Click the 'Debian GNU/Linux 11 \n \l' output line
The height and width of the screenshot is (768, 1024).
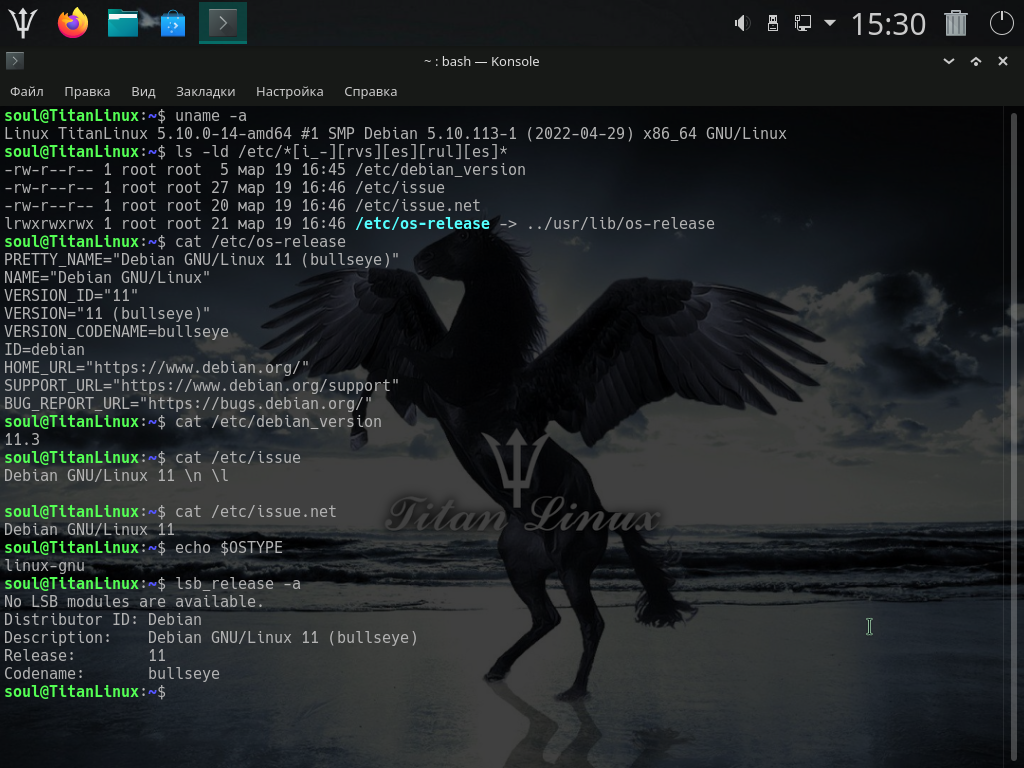click(x=116, y=476)
